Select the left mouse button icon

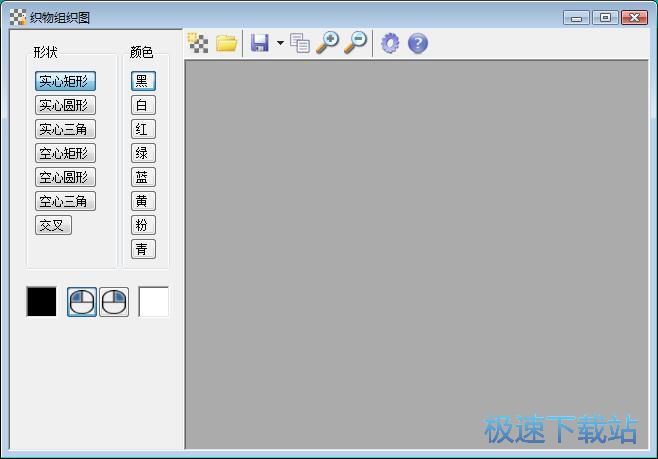(82, 302)
